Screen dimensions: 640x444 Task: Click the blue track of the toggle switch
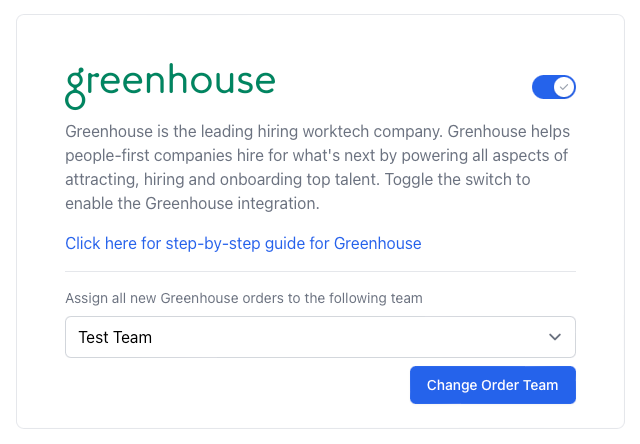pos(543,87)
